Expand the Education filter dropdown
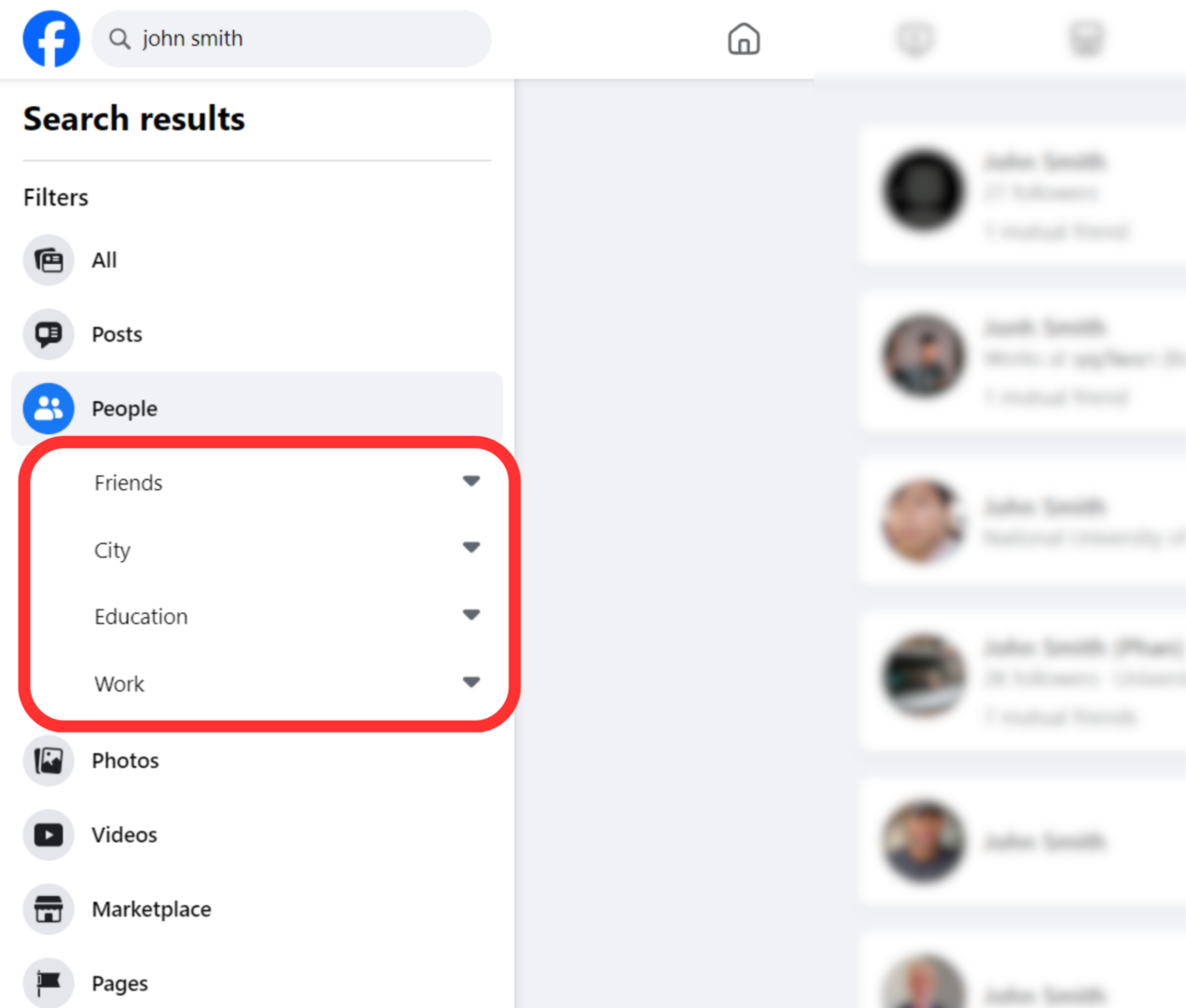This screenshot has width=1186, height=1008. point(471,614)
